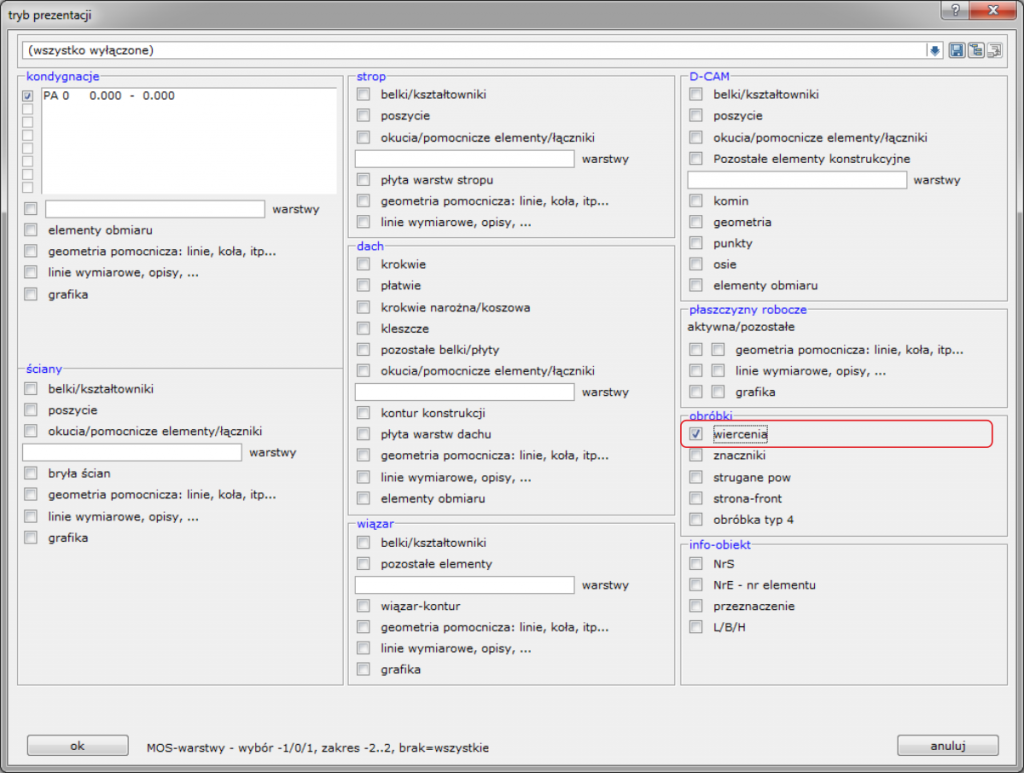Viewport: 1024px width, 773px height.
Task: Click the rightmost preset icon beside the tree
Action: pos(993,50)
